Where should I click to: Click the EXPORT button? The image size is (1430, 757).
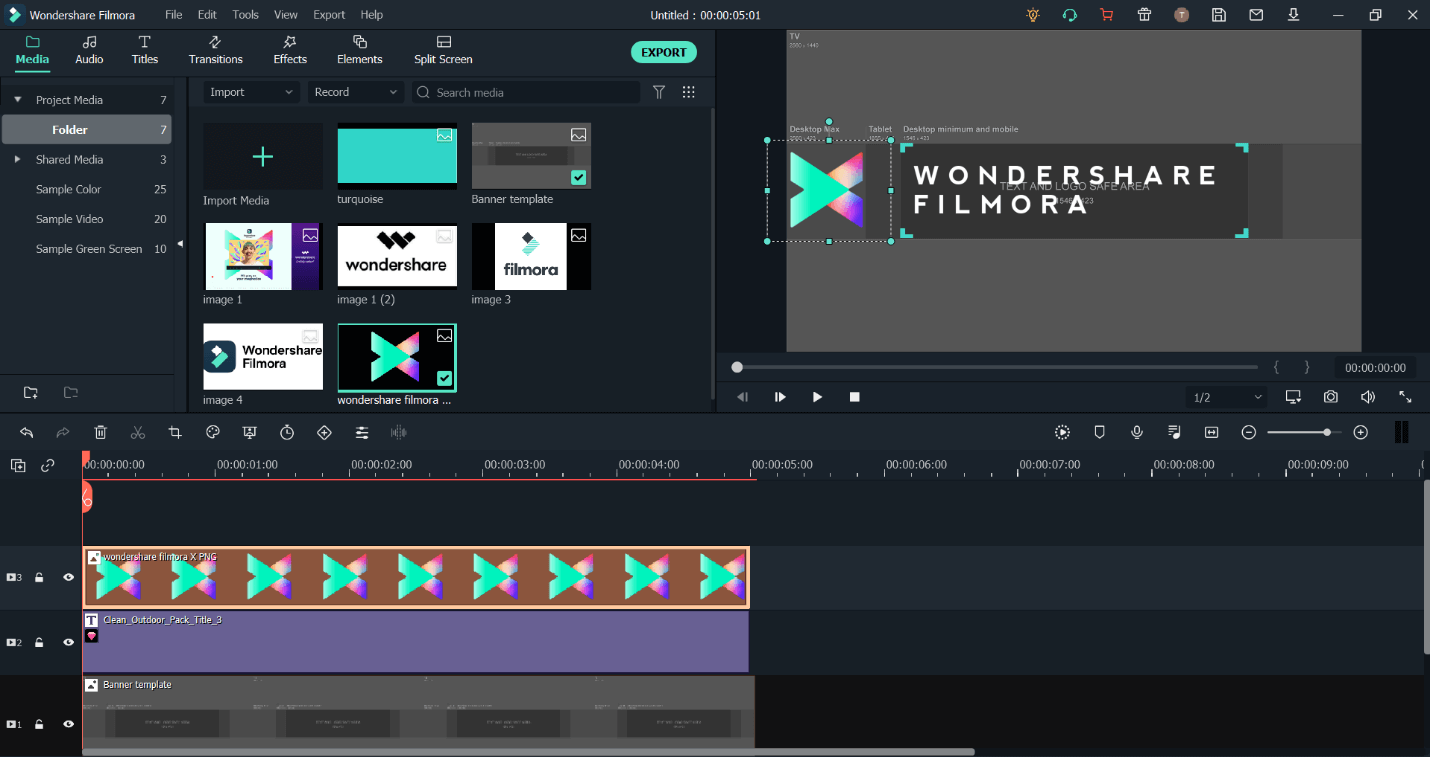(x=664, y=52)
